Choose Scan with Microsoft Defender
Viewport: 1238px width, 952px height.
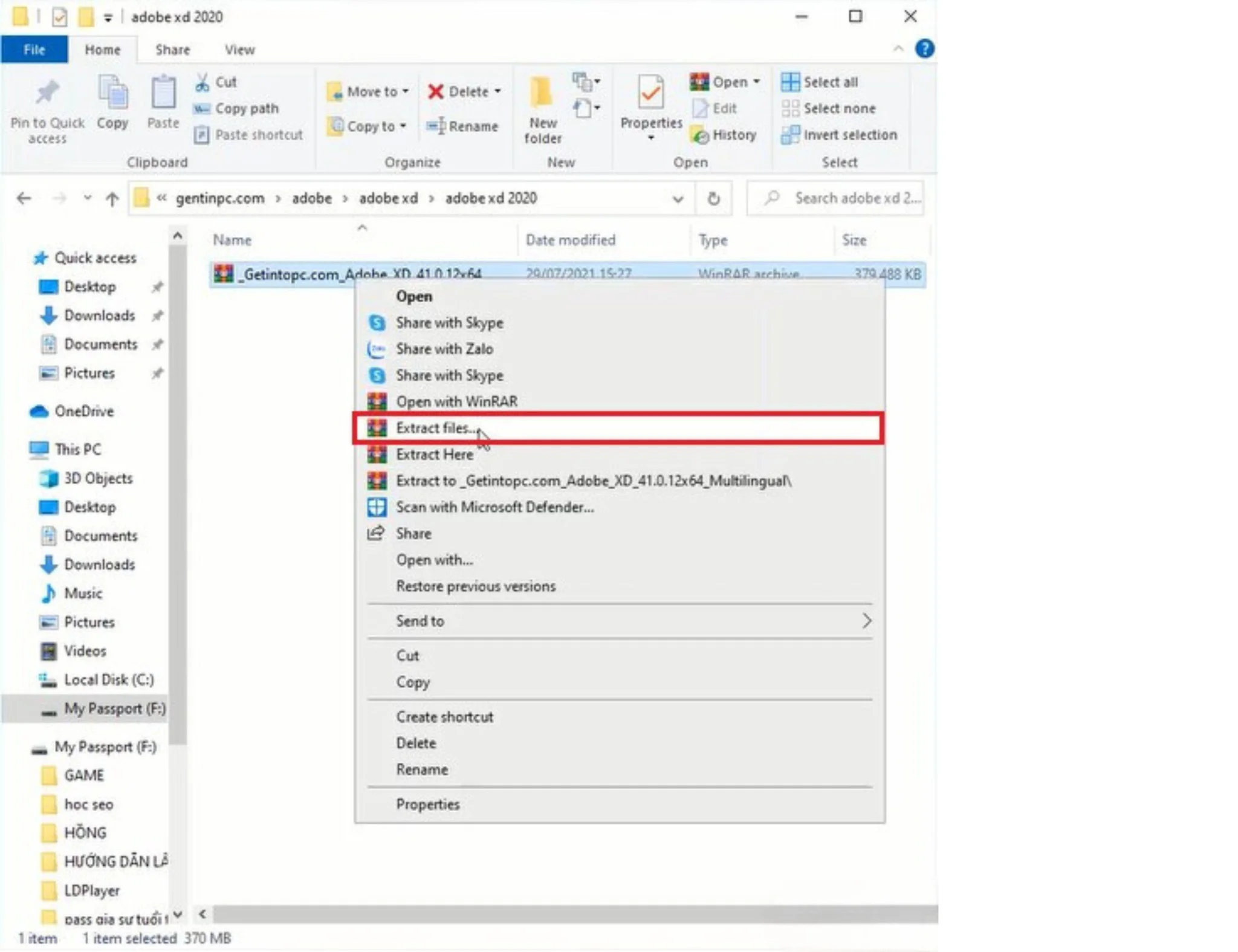pos(620,507)
